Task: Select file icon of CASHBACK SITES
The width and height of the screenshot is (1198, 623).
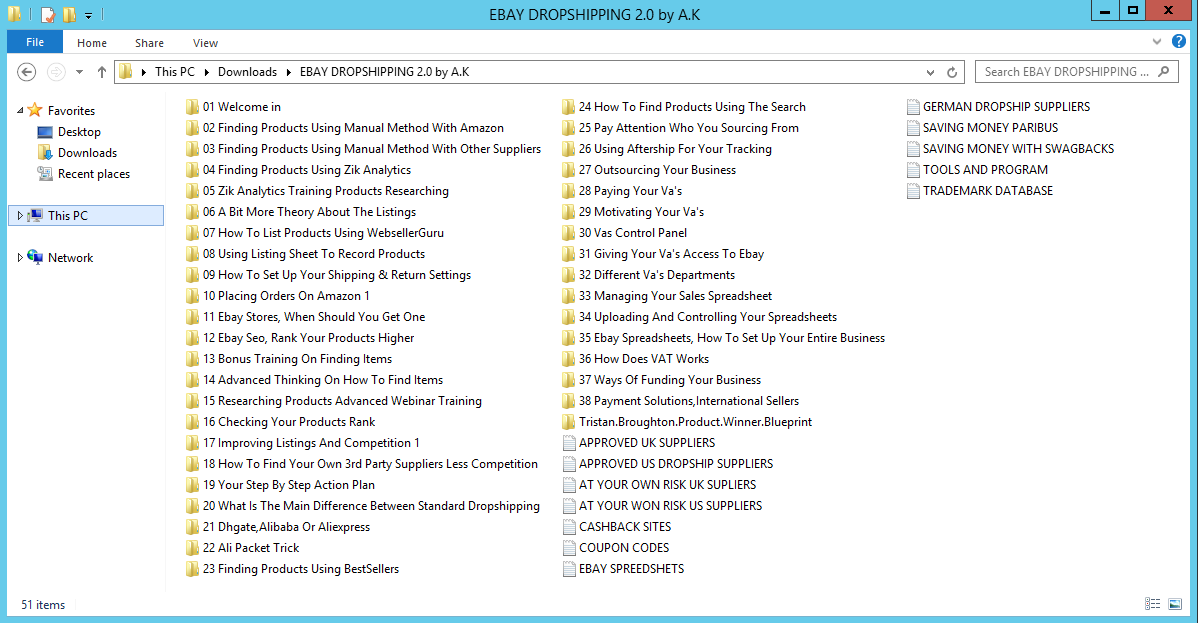Action: coord(569,527)
